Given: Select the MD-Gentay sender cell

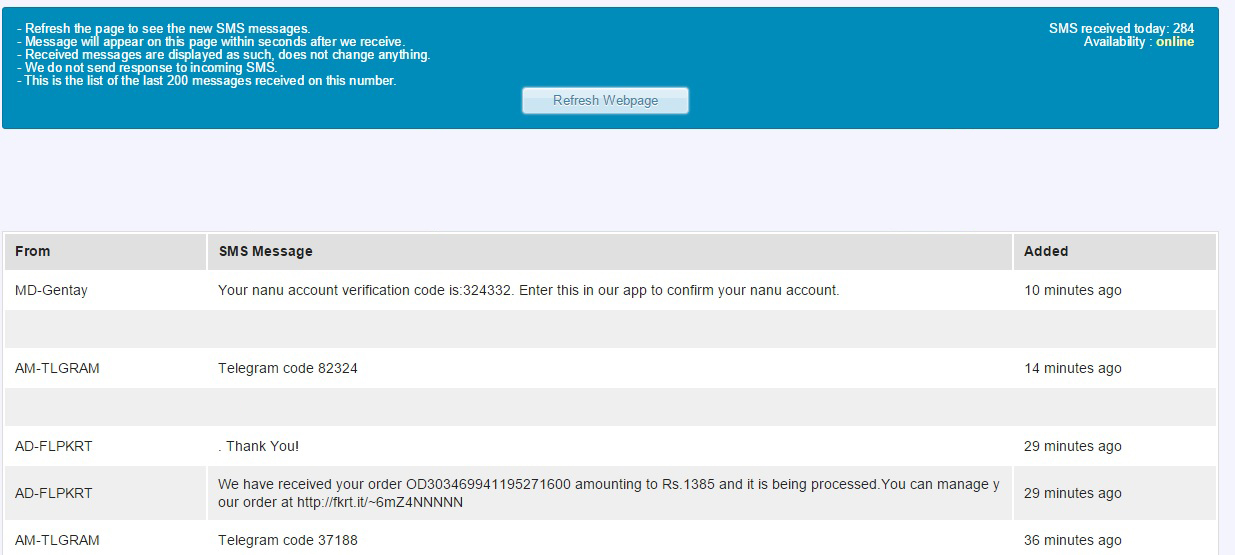Looking at the screenshot, I should 51,290.
